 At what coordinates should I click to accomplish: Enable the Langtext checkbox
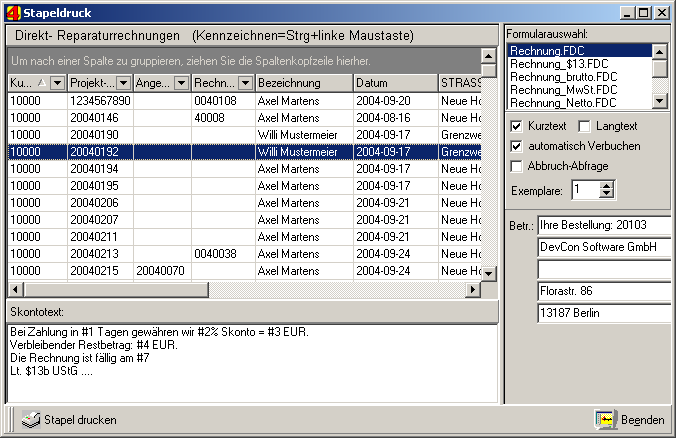coord(584,126)
